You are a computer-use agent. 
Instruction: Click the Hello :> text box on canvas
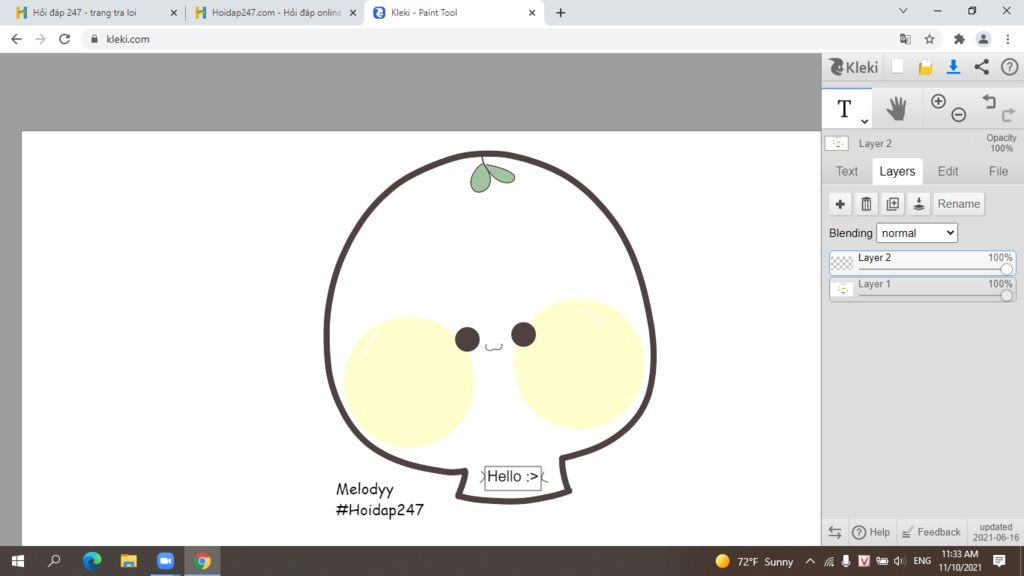click(513, 477)
